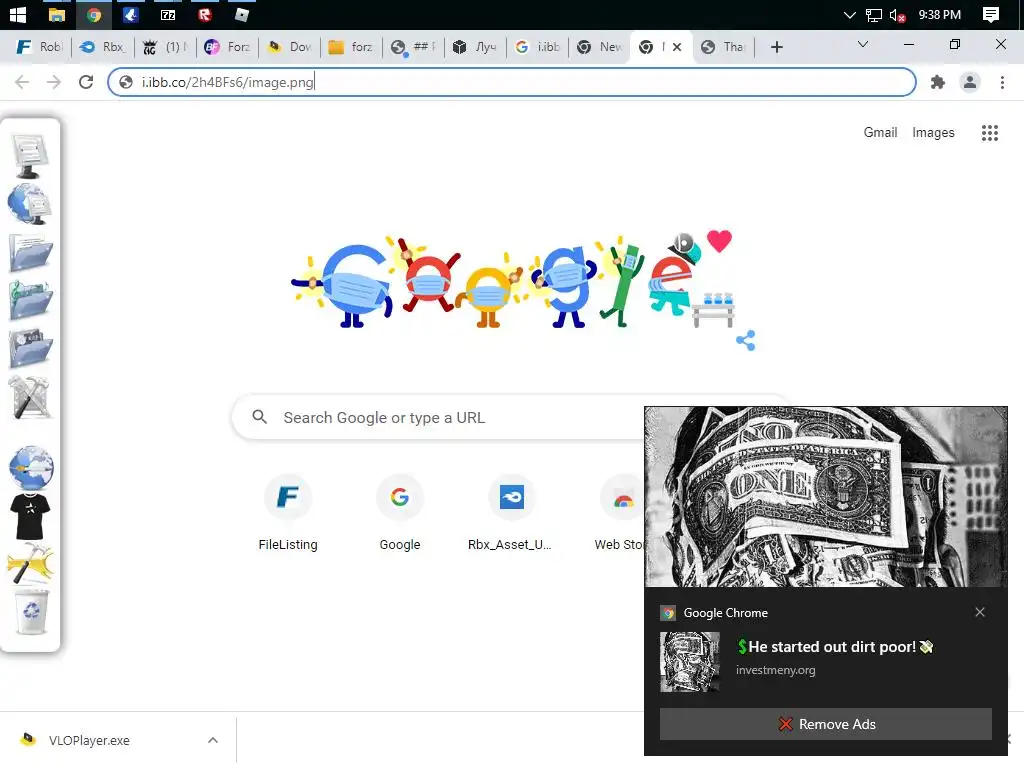This screenshot has width=1024, height=768.
Task: Open the Rbx_Asset_U... shortcut
Action: pyautogui.click(x=511, y=513)
